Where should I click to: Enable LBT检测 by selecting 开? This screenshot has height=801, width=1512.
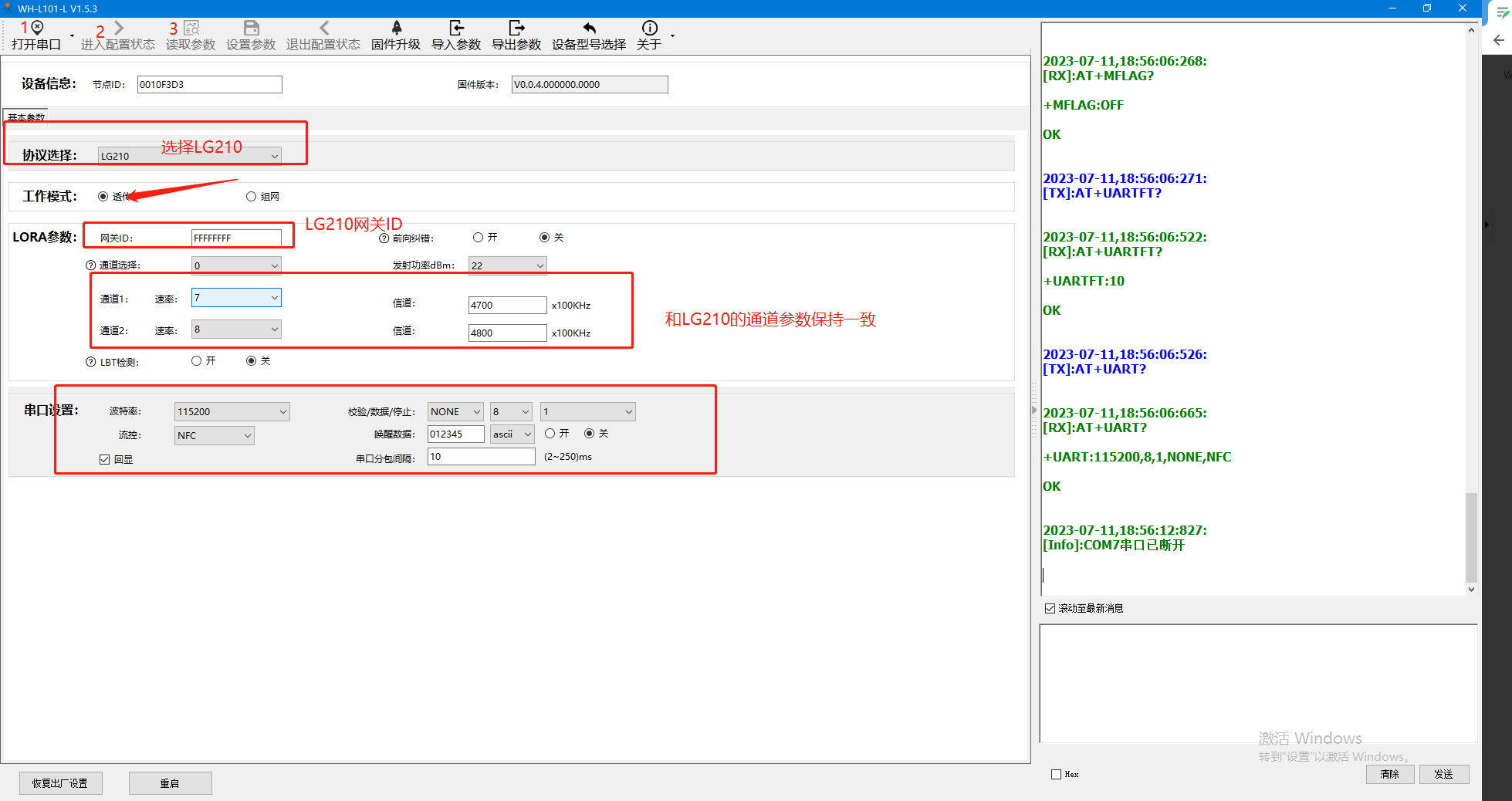click(197, 361)
